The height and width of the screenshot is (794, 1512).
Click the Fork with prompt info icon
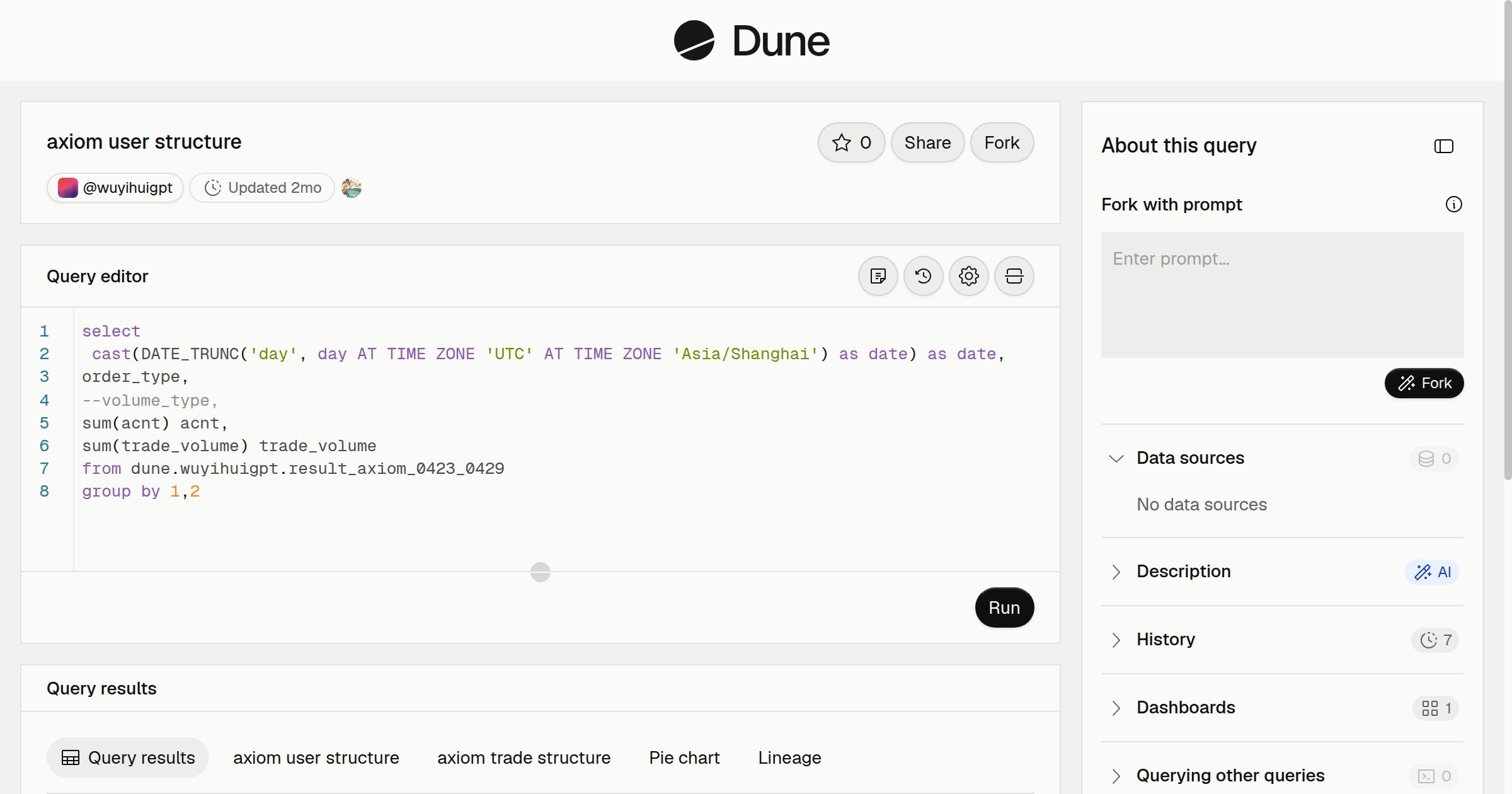tap(1453, 204)
